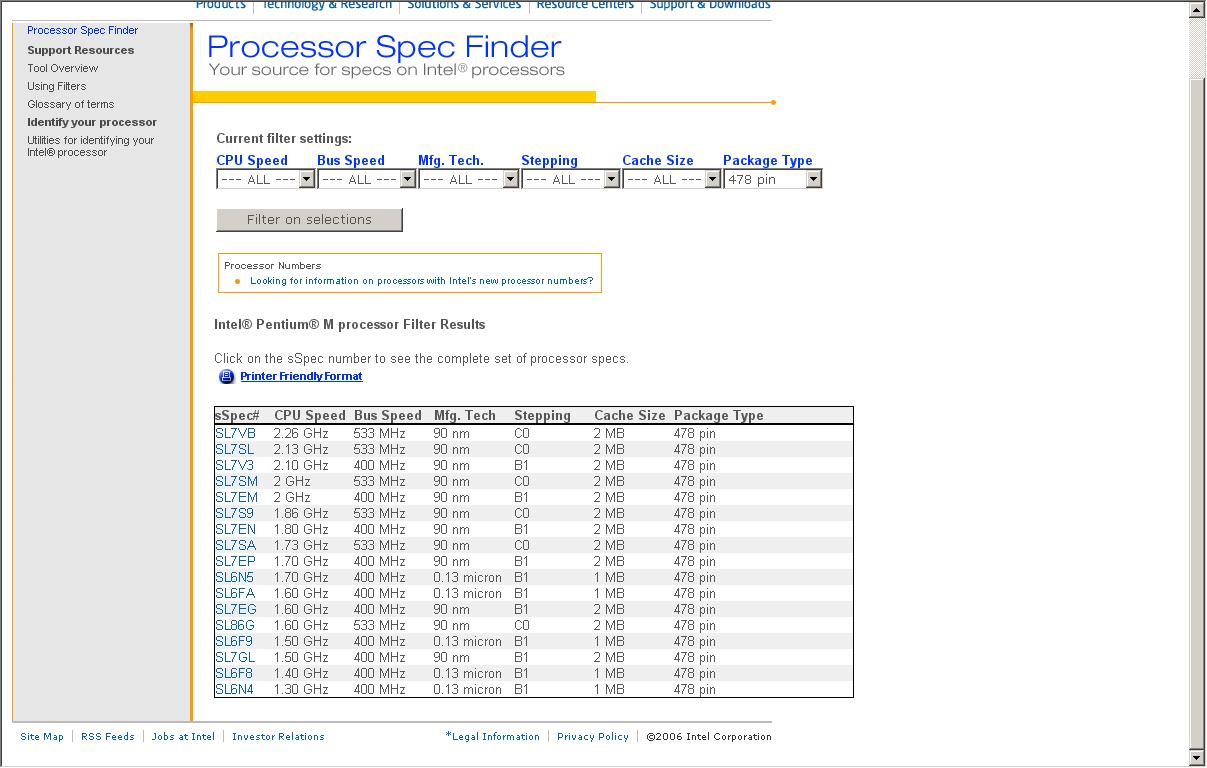Open sSpec number SL7SA
Viewport: 1207px width, 768px height.
pos(236,546)
